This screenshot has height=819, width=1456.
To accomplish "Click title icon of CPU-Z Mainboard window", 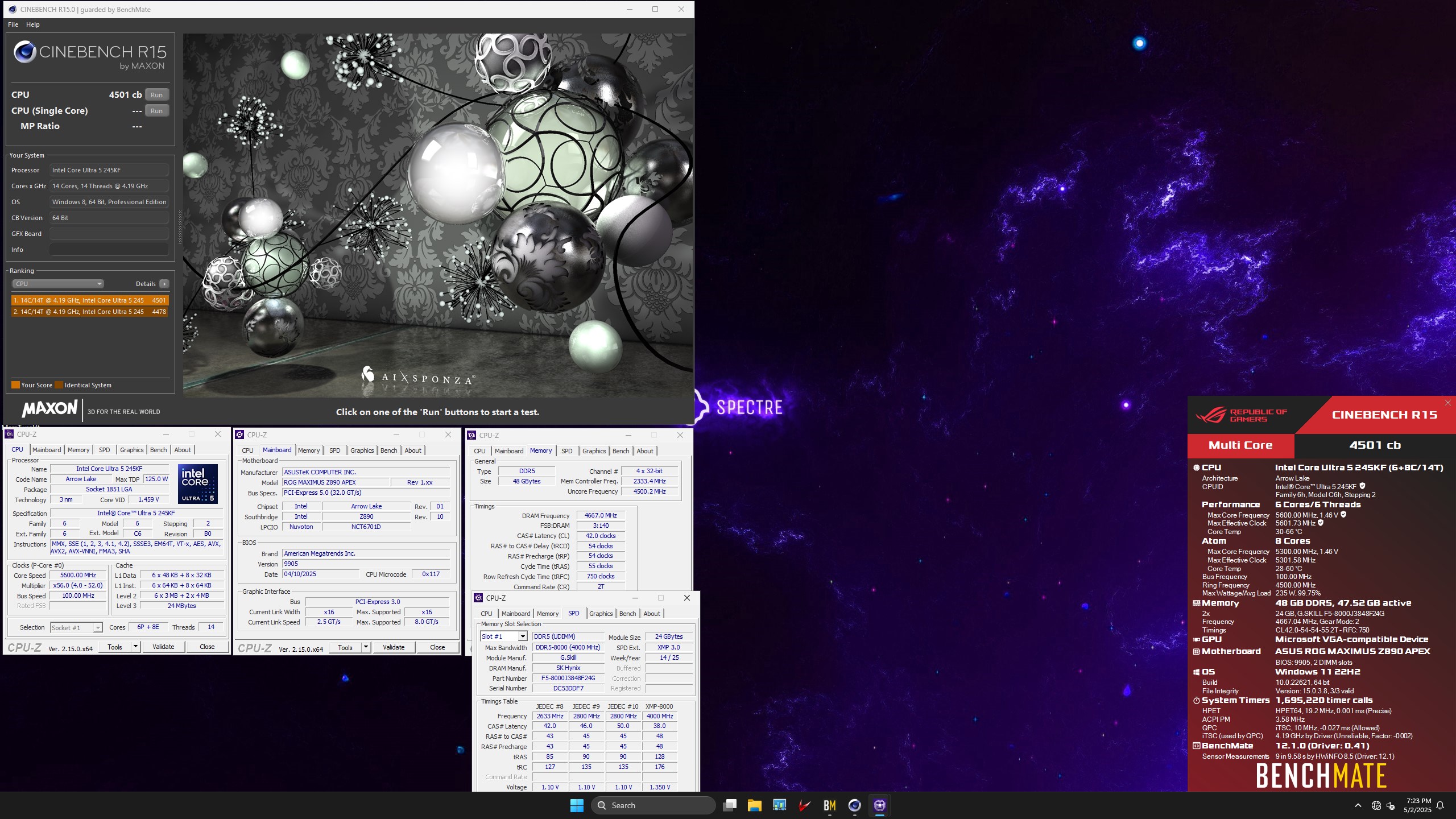I will pos(239,435).
